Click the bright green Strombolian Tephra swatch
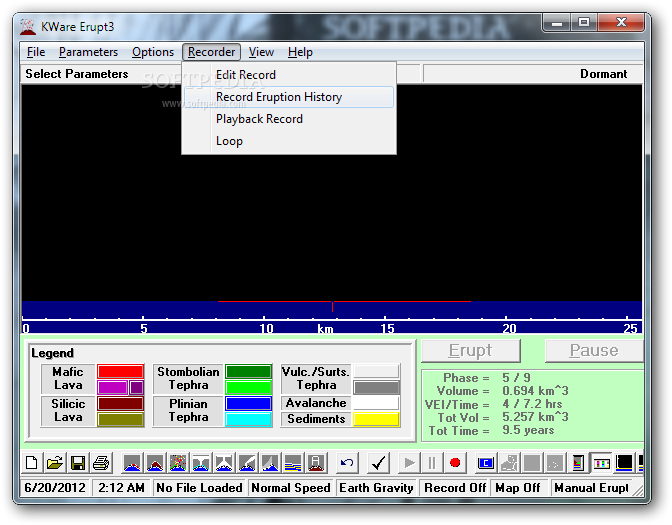This screenshot has width=672, height=525. pyautogui.click(x=248, y=387)
